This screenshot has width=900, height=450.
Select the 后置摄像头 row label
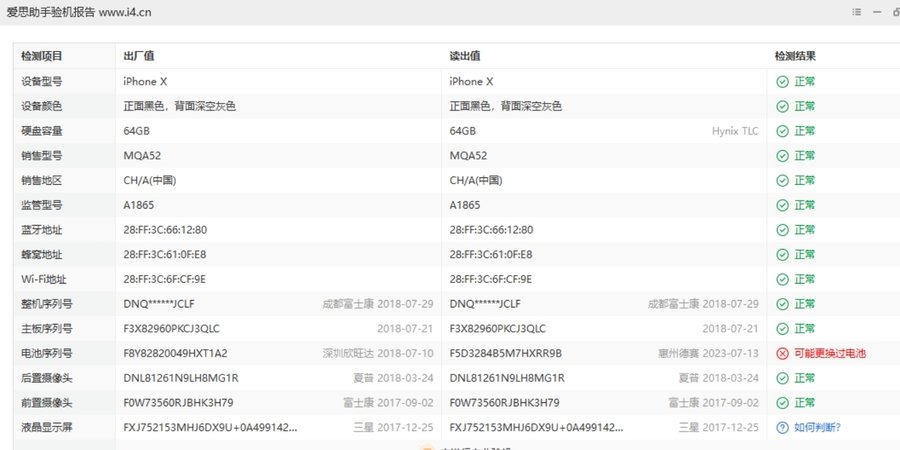[x=47, y=378]
